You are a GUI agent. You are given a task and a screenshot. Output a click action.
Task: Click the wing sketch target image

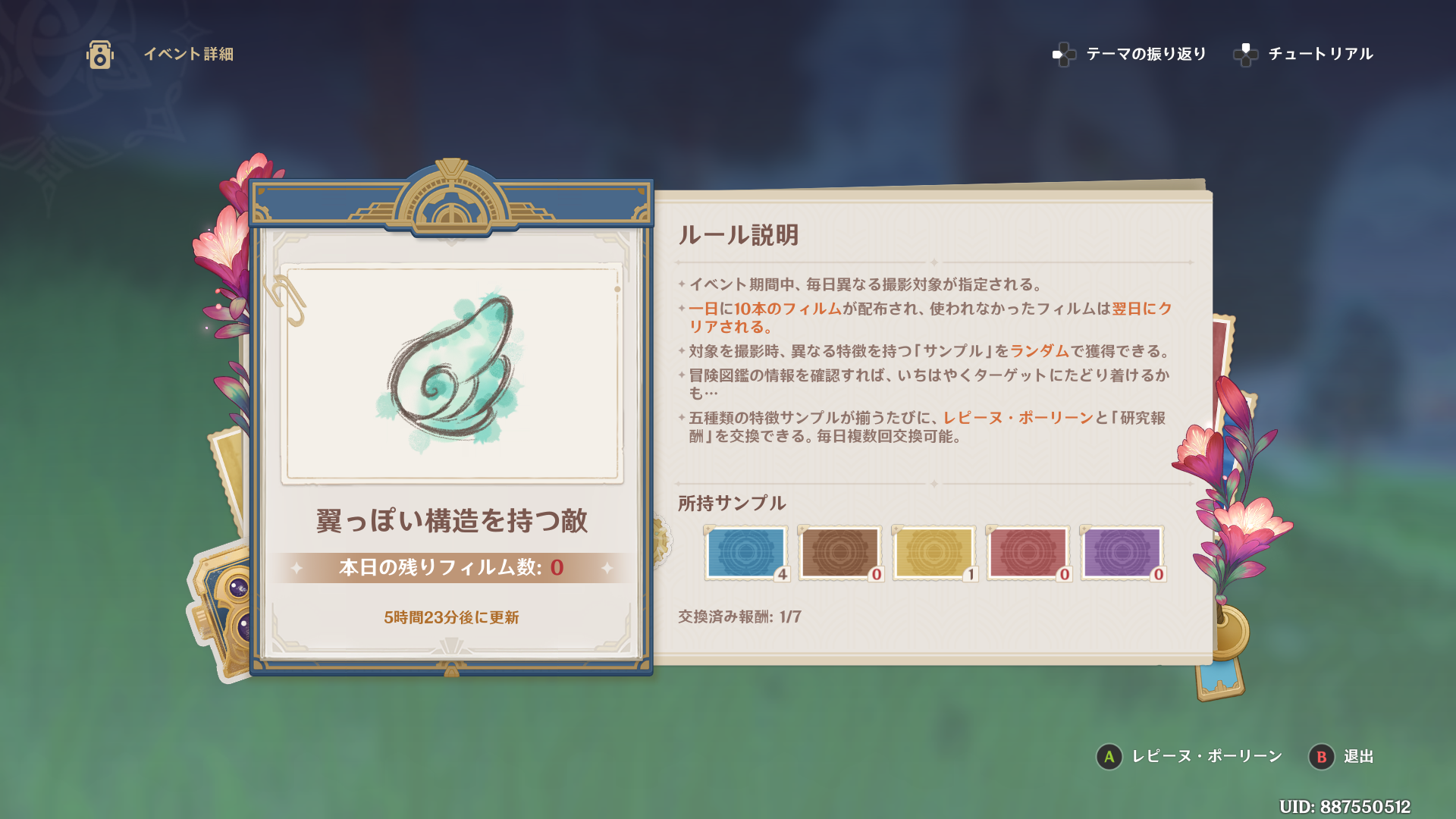tap(452, 373)
